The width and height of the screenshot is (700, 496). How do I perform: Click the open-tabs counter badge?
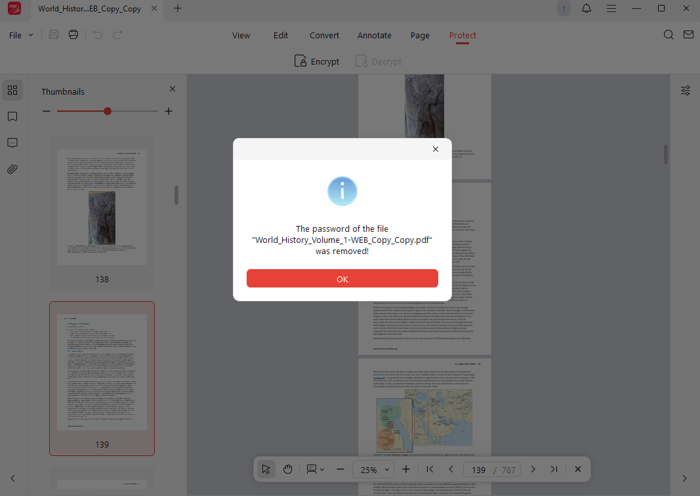tap(564, 8)
